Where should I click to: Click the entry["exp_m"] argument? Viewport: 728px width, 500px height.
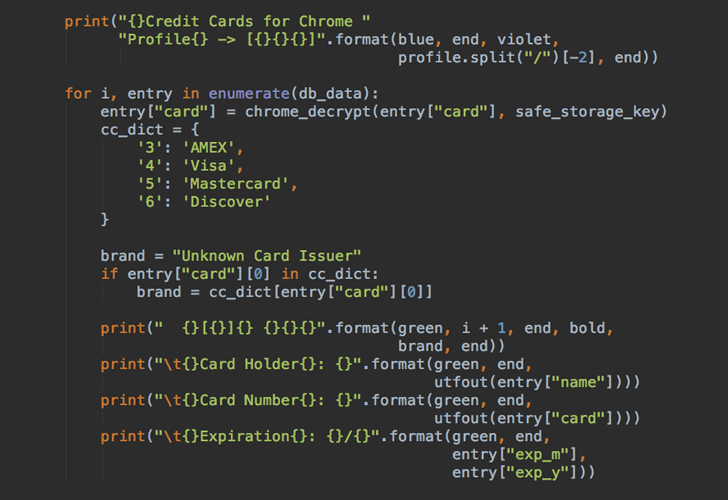[514, 455]
